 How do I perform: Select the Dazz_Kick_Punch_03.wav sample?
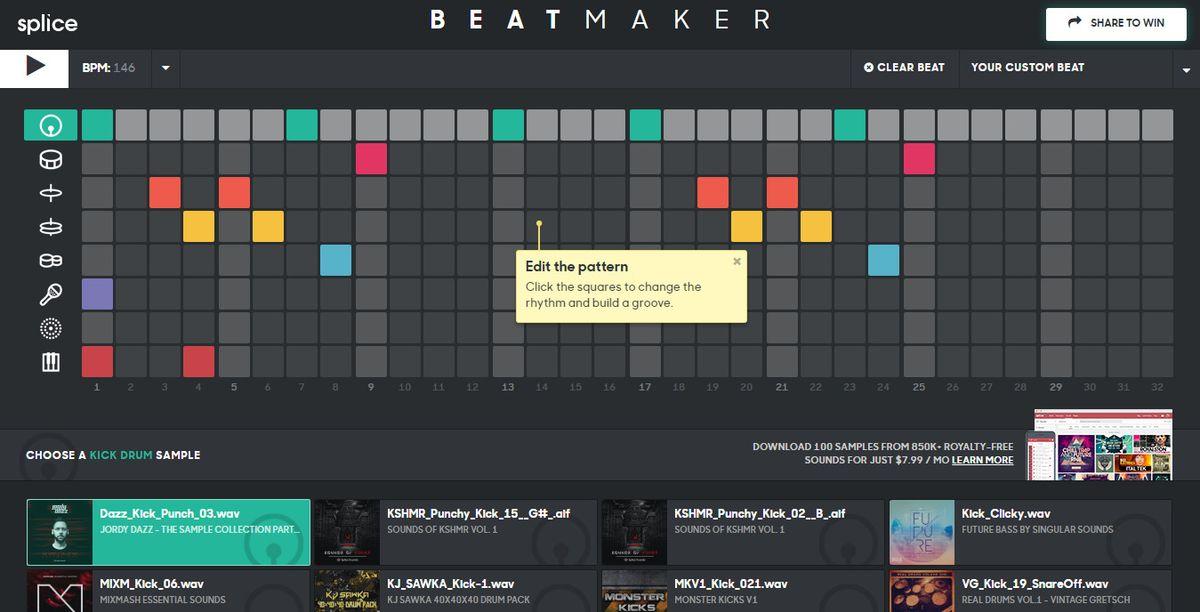click(168, 533)
